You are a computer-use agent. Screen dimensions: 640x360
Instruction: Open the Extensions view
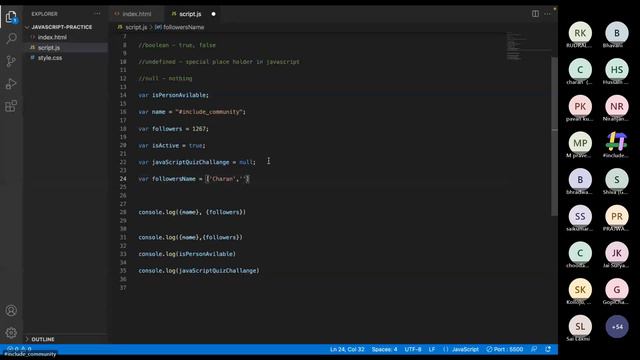pos(11,106)
